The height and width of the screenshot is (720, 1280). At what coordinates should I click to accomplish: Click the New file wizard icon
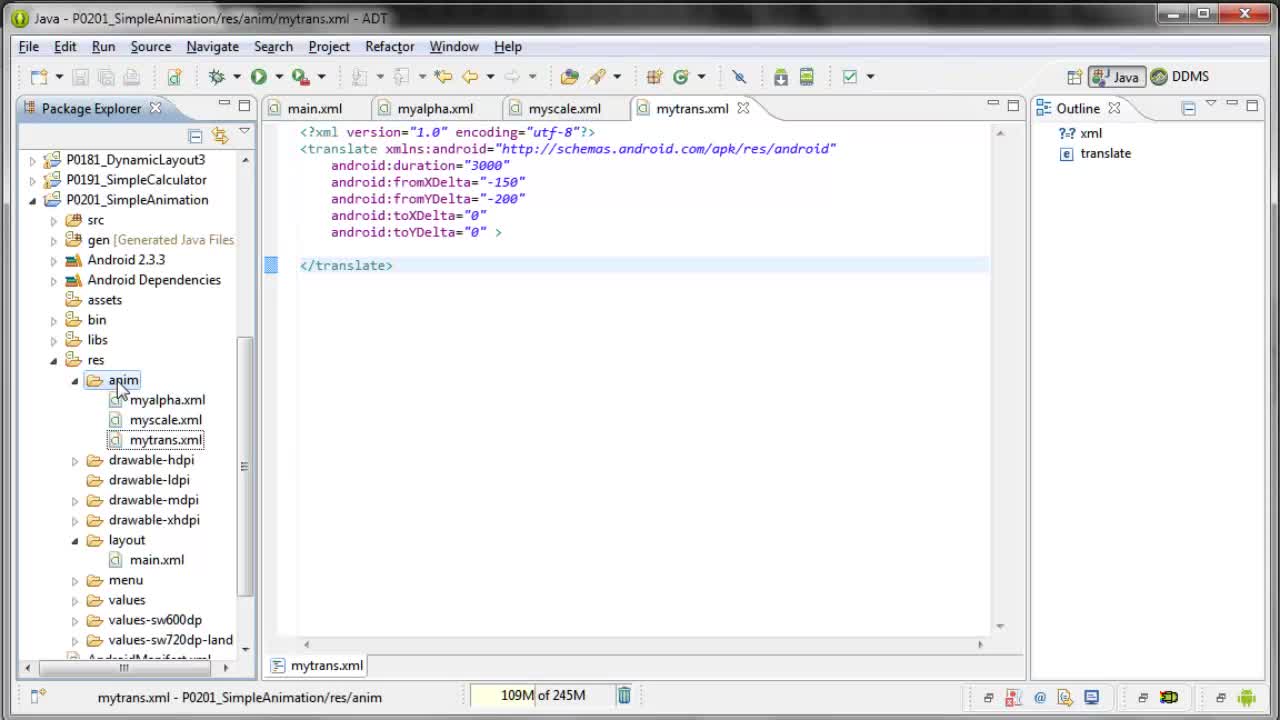click(x=38, y=77)
